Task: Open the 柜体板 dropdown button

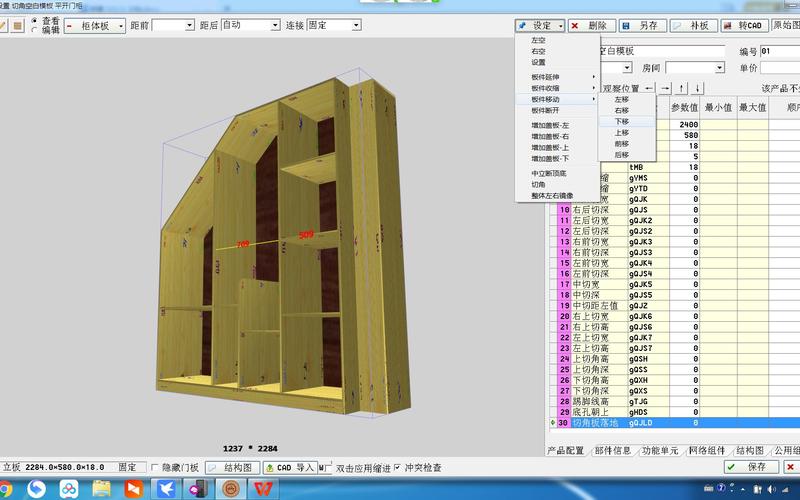Action: pos(95,26)
